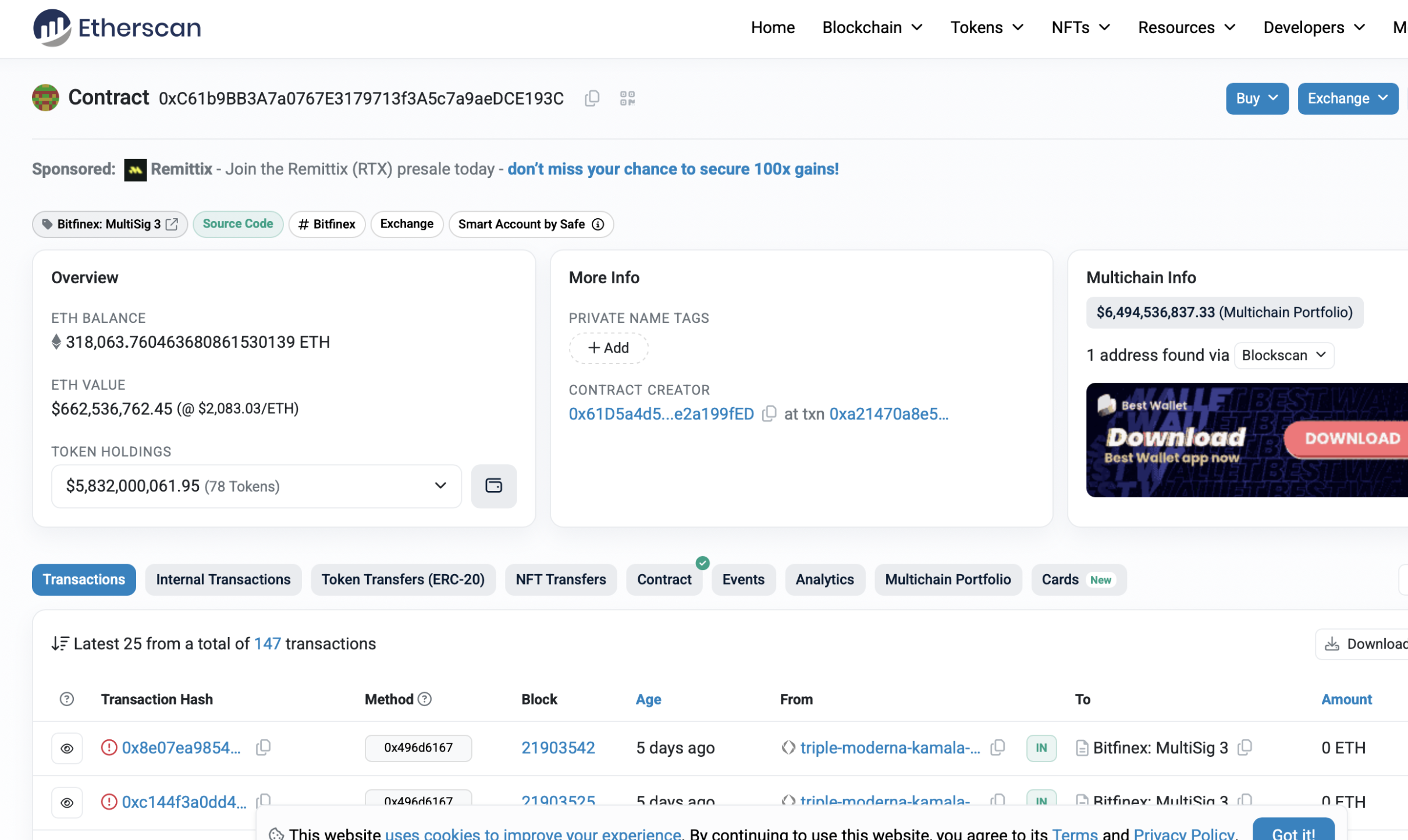Viewport: 1408px width, 840px height.
Task: Click help icon beside Method column
Action: pyautogui.click(x=425, y=699)
